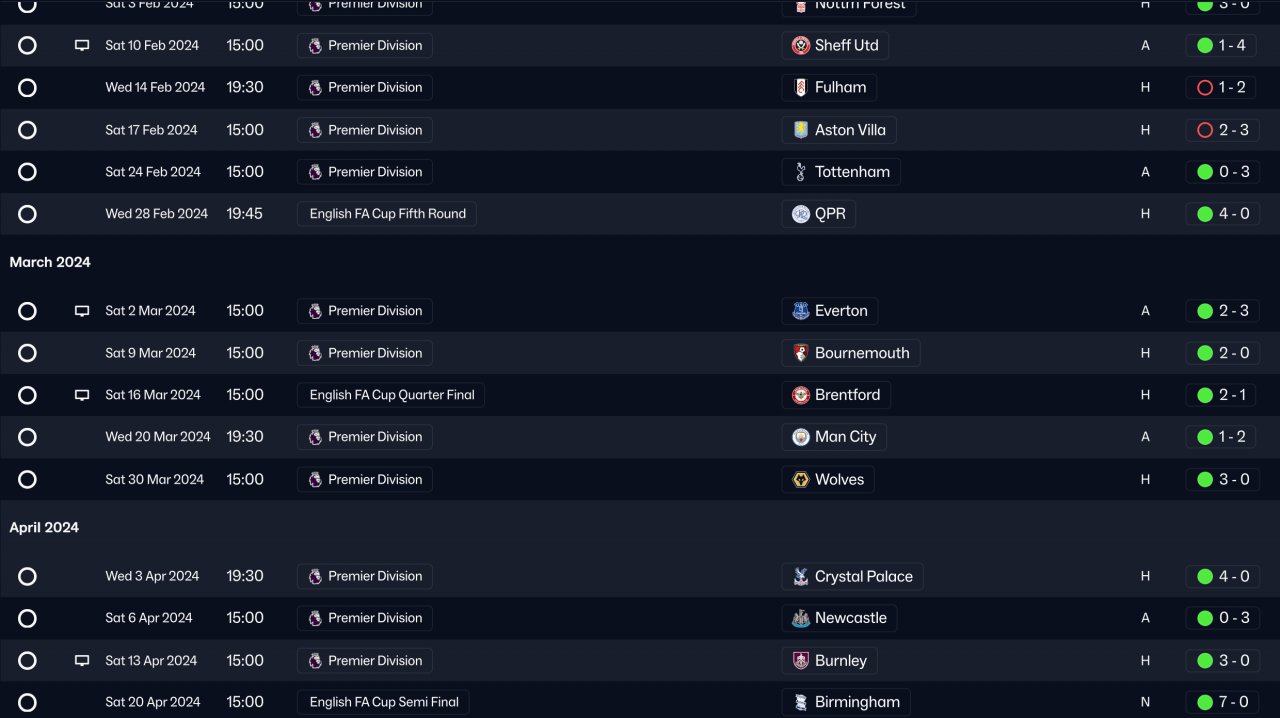Select radio circle for Newcastle fixture
Image resolution: width=1280 pixels, height=718 pixels.
click(x=27, y=618)
